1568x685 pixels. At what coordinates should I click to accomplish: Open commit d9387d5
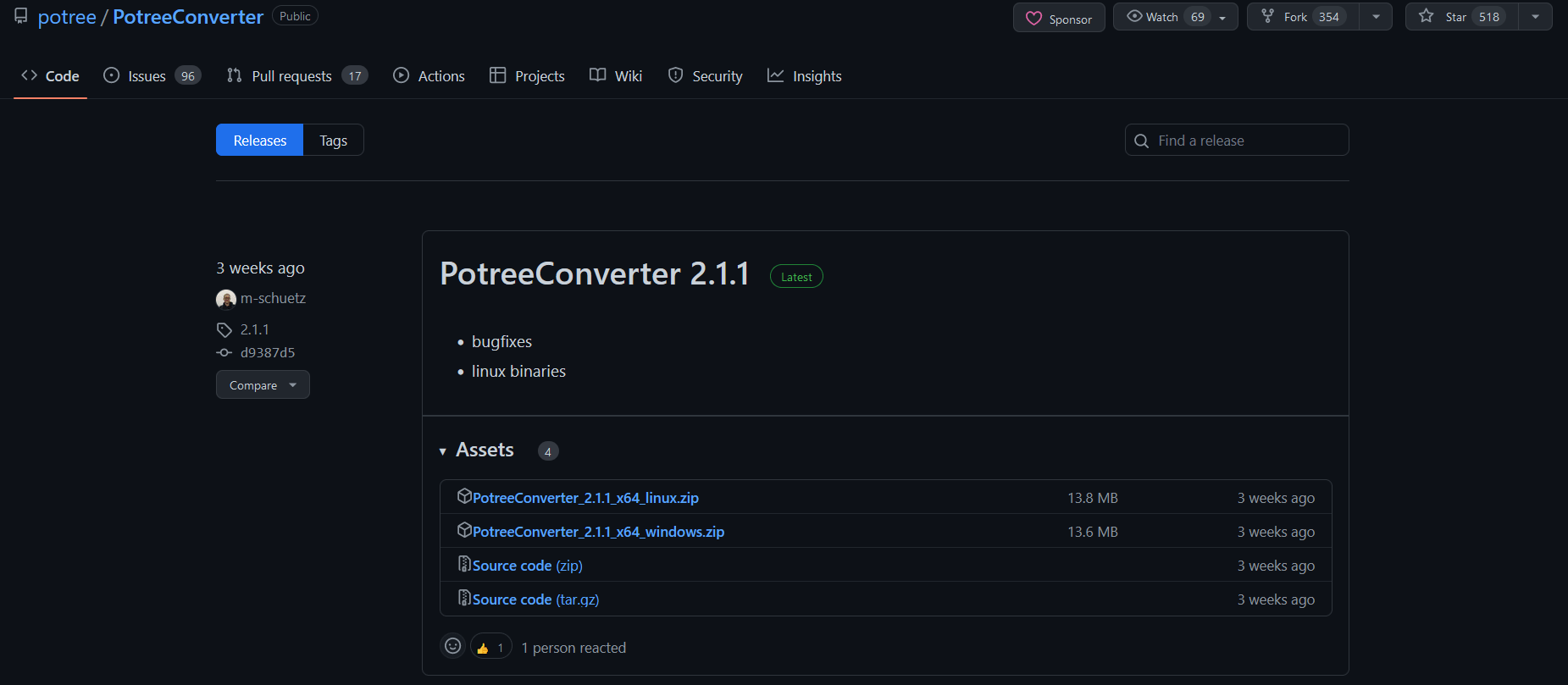click(268, 352)
